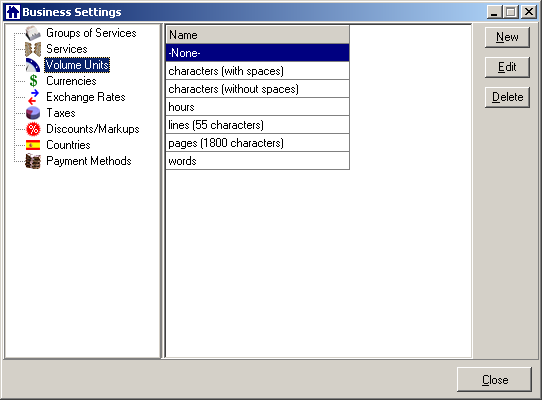Click the Exchange Rates arrows icon

[x=33, y=97]
